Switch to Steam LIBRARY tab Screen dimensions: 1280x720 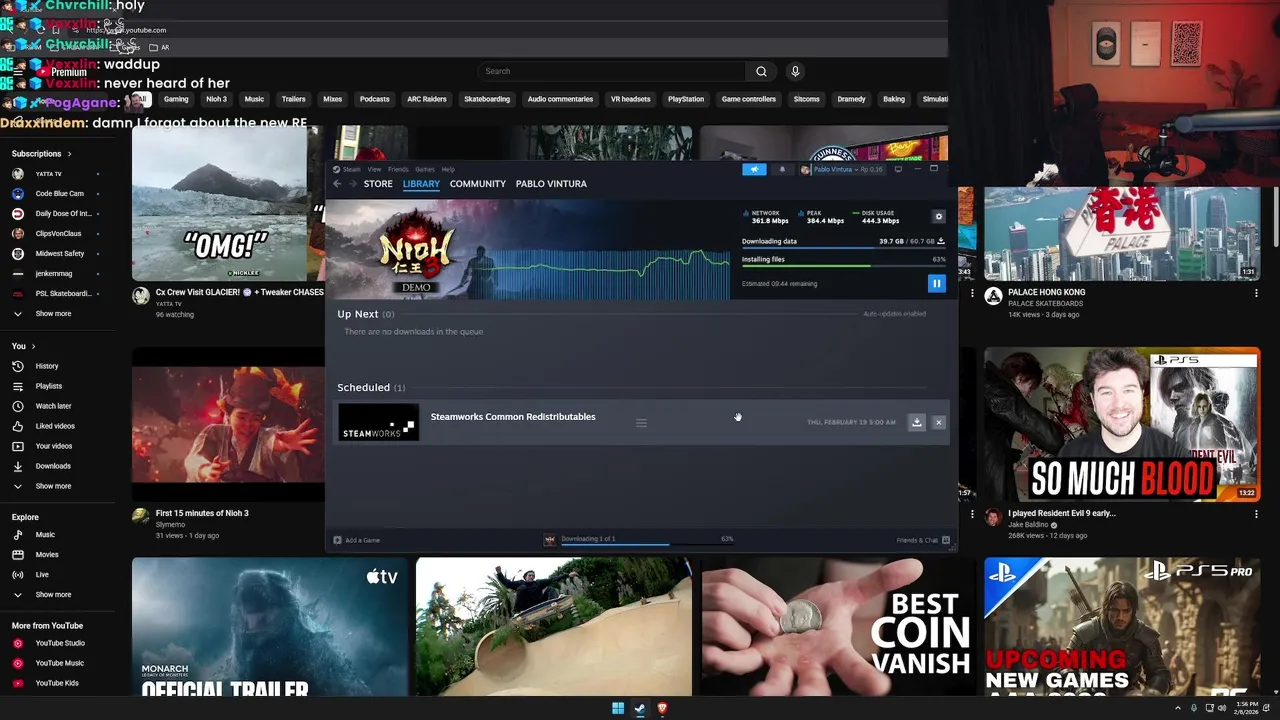click(x=421, y=184)
